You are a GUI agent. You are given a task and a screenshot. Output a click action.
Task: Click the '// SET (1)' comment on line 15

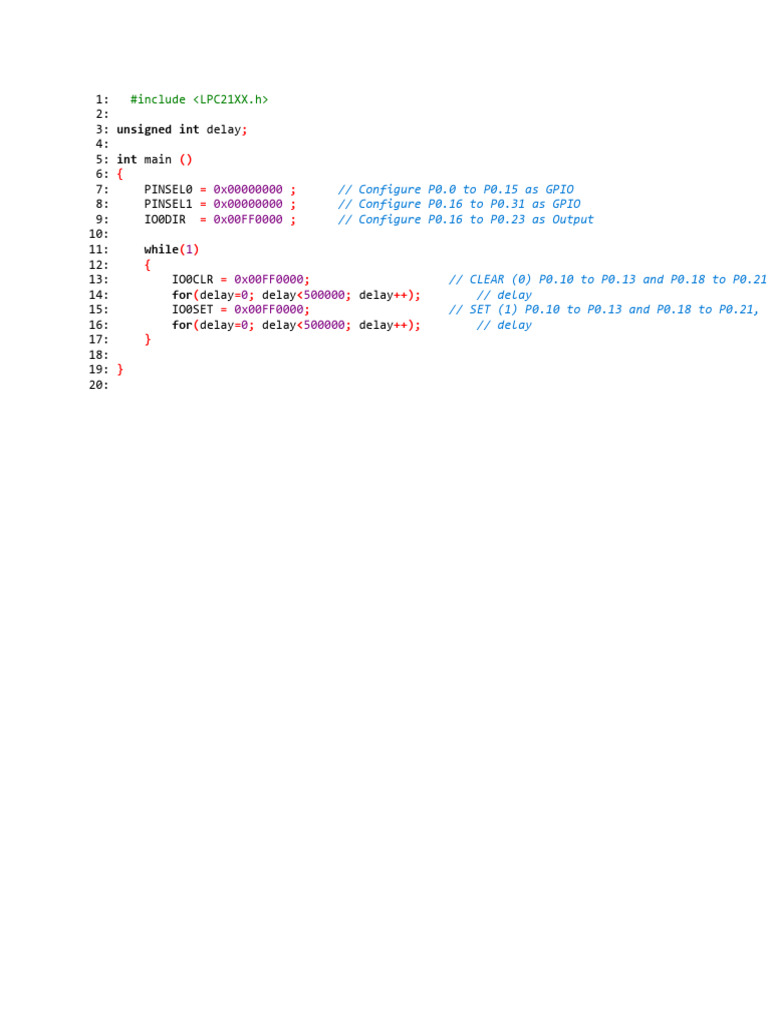[x=603, y=310]
